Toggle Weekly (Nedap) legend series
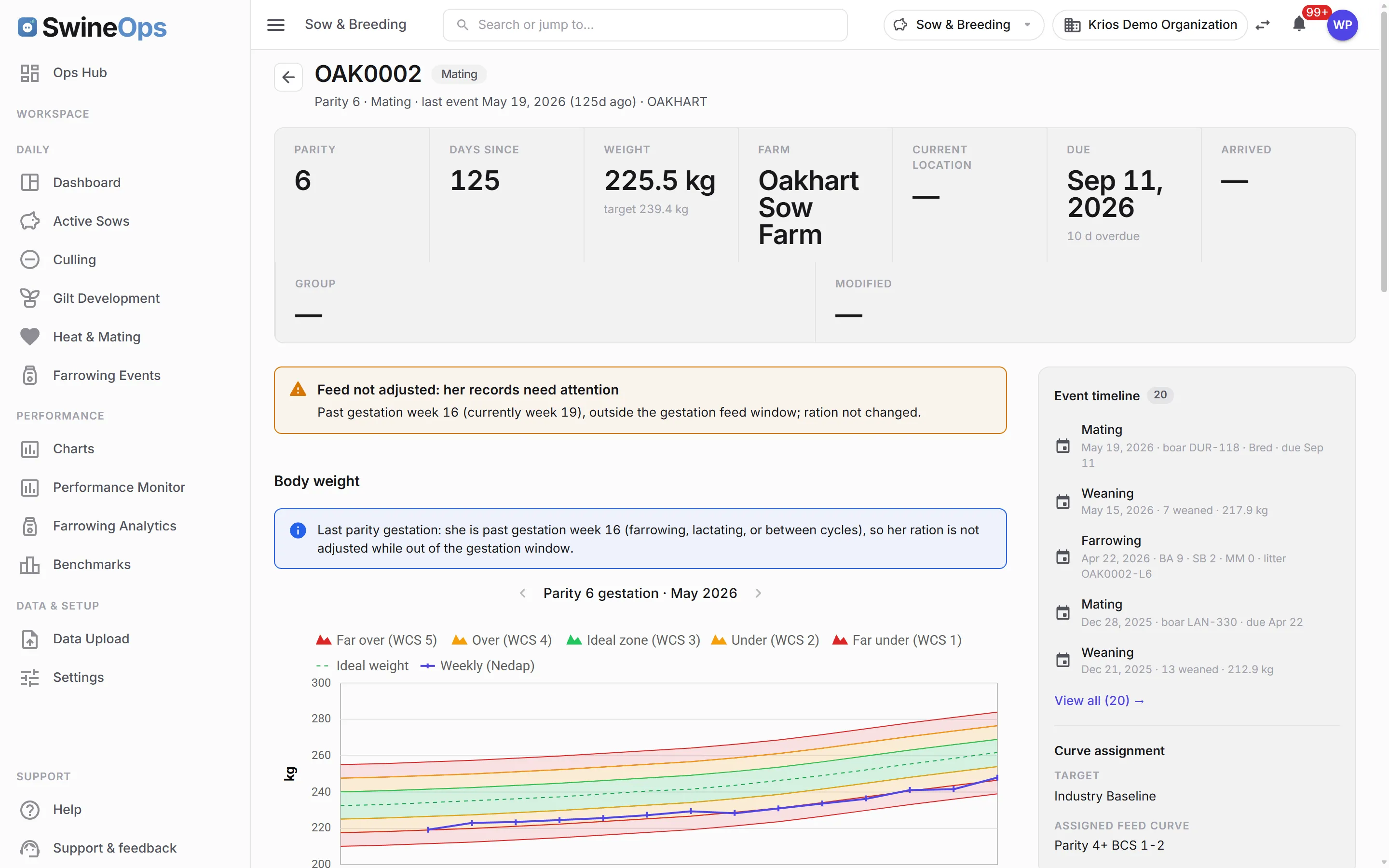This screenshot has height=868, width=1389. click(x=477, y=665)
